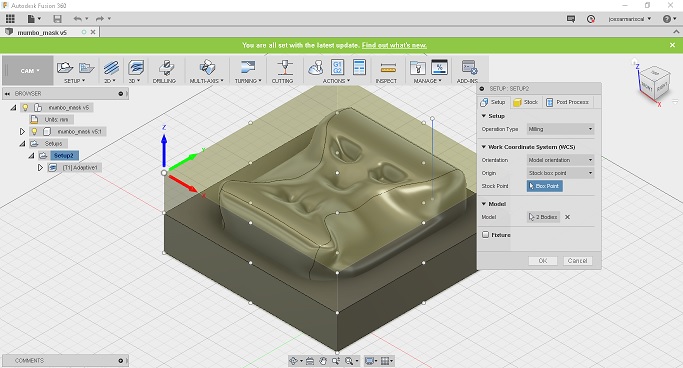This screenshot has width=683, height=368.
Task: Select the Turning tool icon
Action: 248,68
